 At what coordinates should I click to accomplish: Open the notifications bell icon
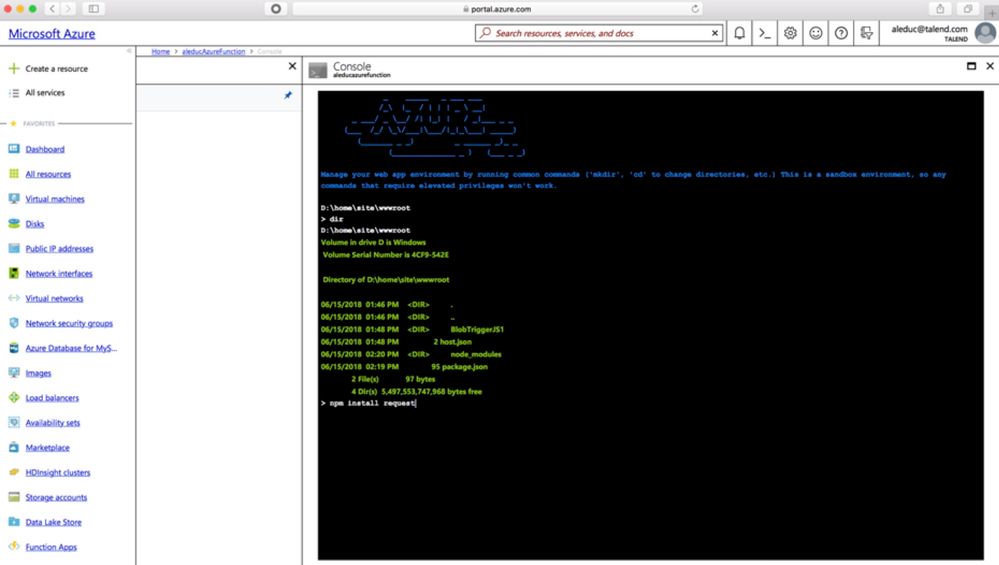[x=739, y=33]
